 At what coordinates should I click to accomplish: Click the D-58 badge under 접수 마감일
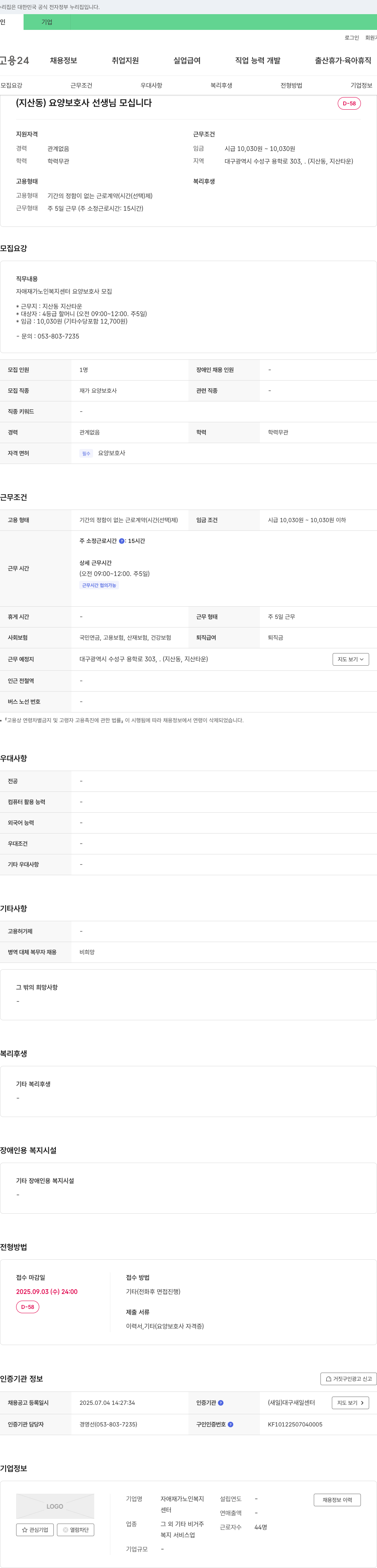click(x=27, y=1307)
